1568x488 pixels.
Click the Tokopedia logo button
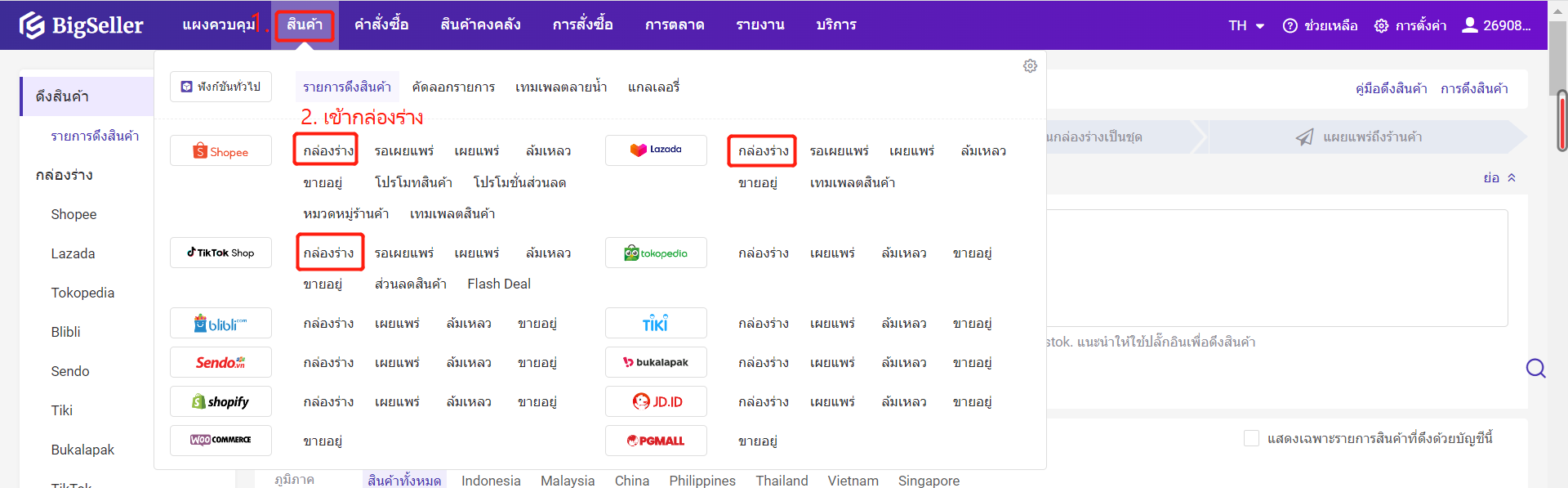(656, 253)
